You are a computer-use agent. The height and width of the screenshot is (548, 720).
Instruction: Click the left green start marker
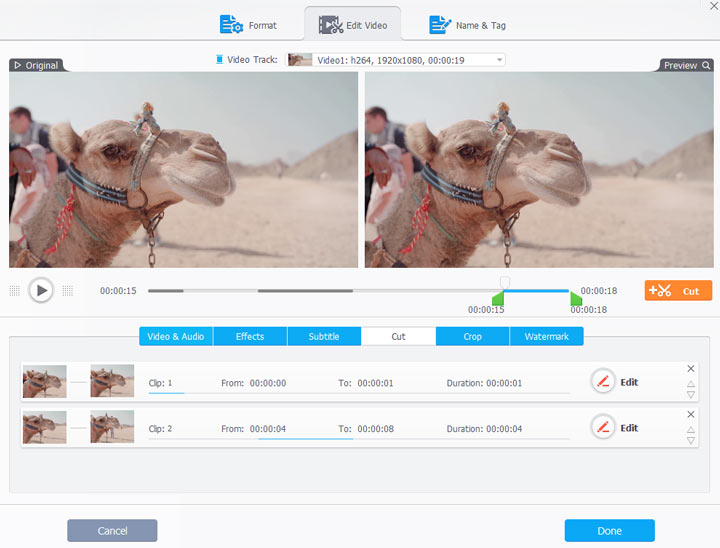coord(498,299)
